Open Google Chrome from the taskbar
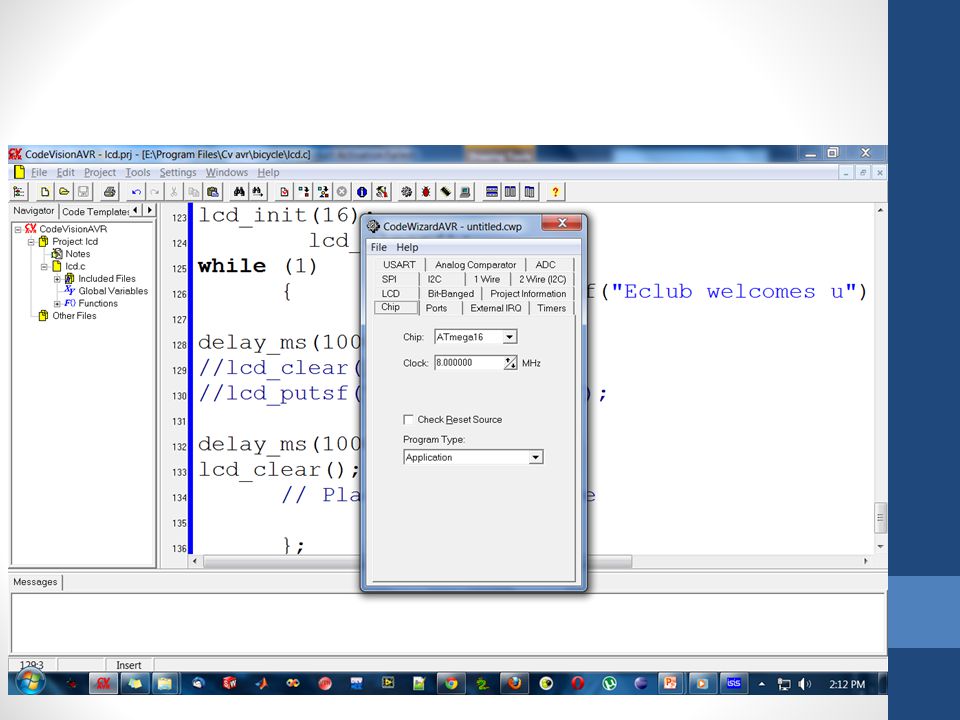Screen dimensions: 960x720 [451, 683]
